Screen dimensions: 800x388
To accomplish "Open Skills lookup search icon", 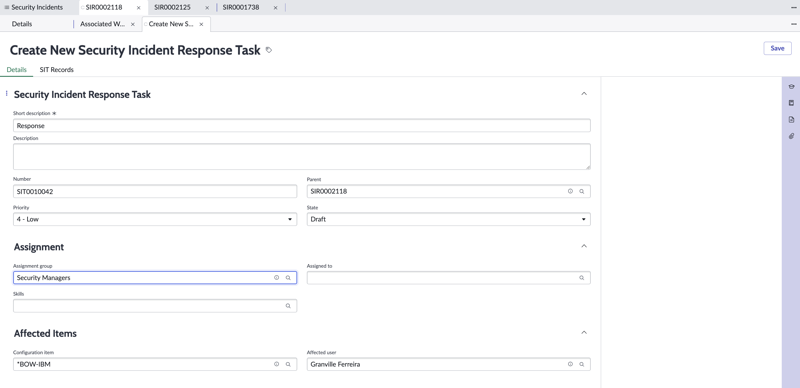I will click(288, 306).
